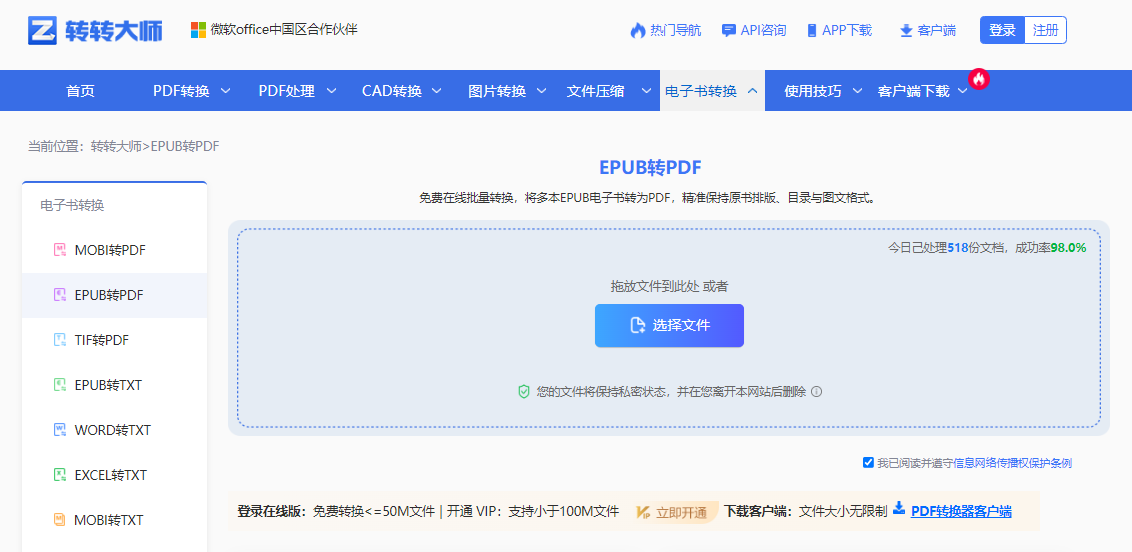Expand the CAD转换 menu chevron
Screen dimensions: 1132x552
(x=437, y=91)
